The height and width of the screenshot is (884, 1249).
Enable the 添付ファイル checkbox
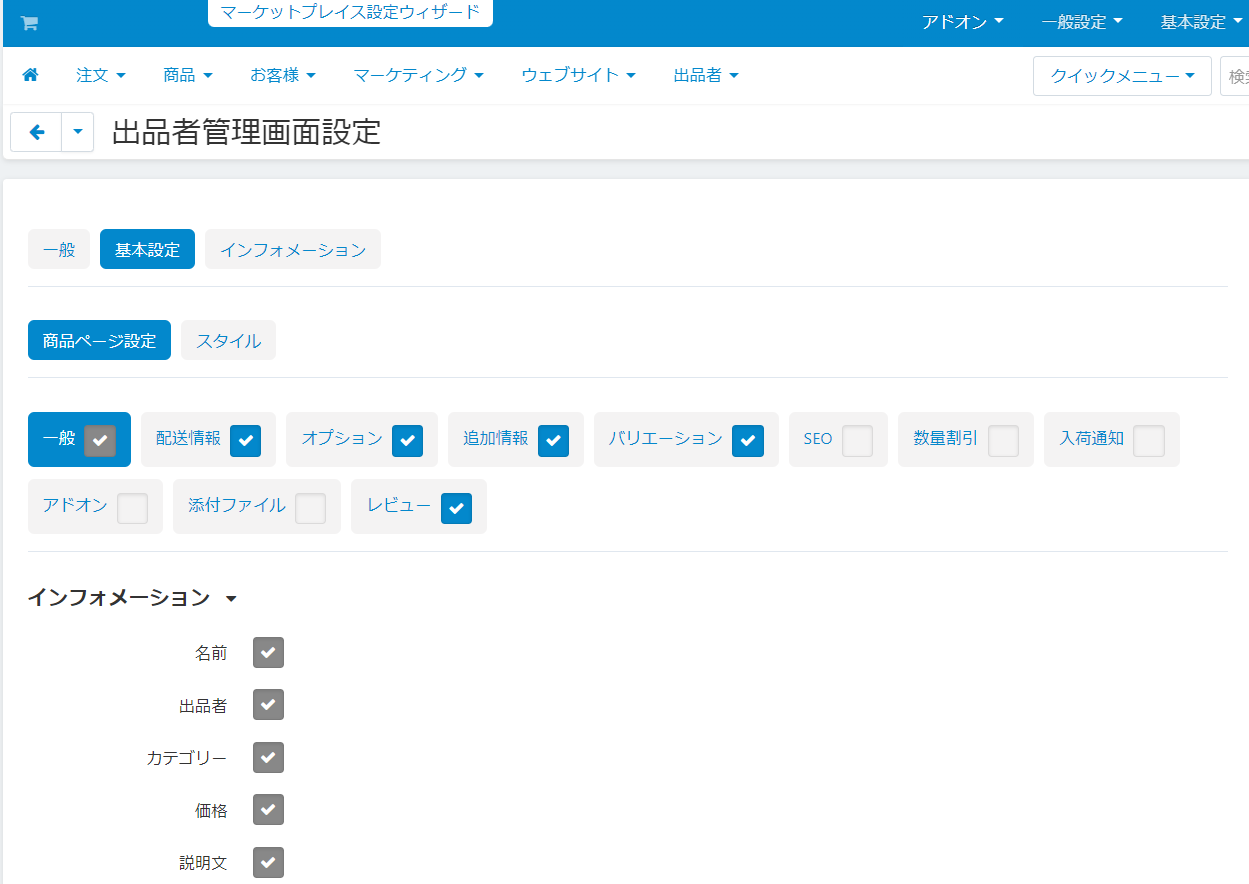click(x=310, y=508)
